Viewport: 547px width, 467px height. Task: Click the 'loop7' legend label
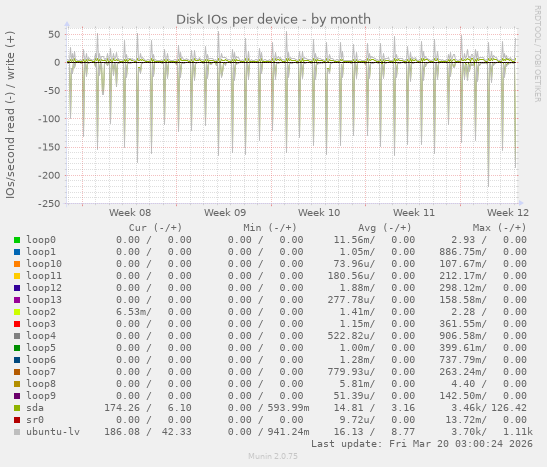click(41, 372)
